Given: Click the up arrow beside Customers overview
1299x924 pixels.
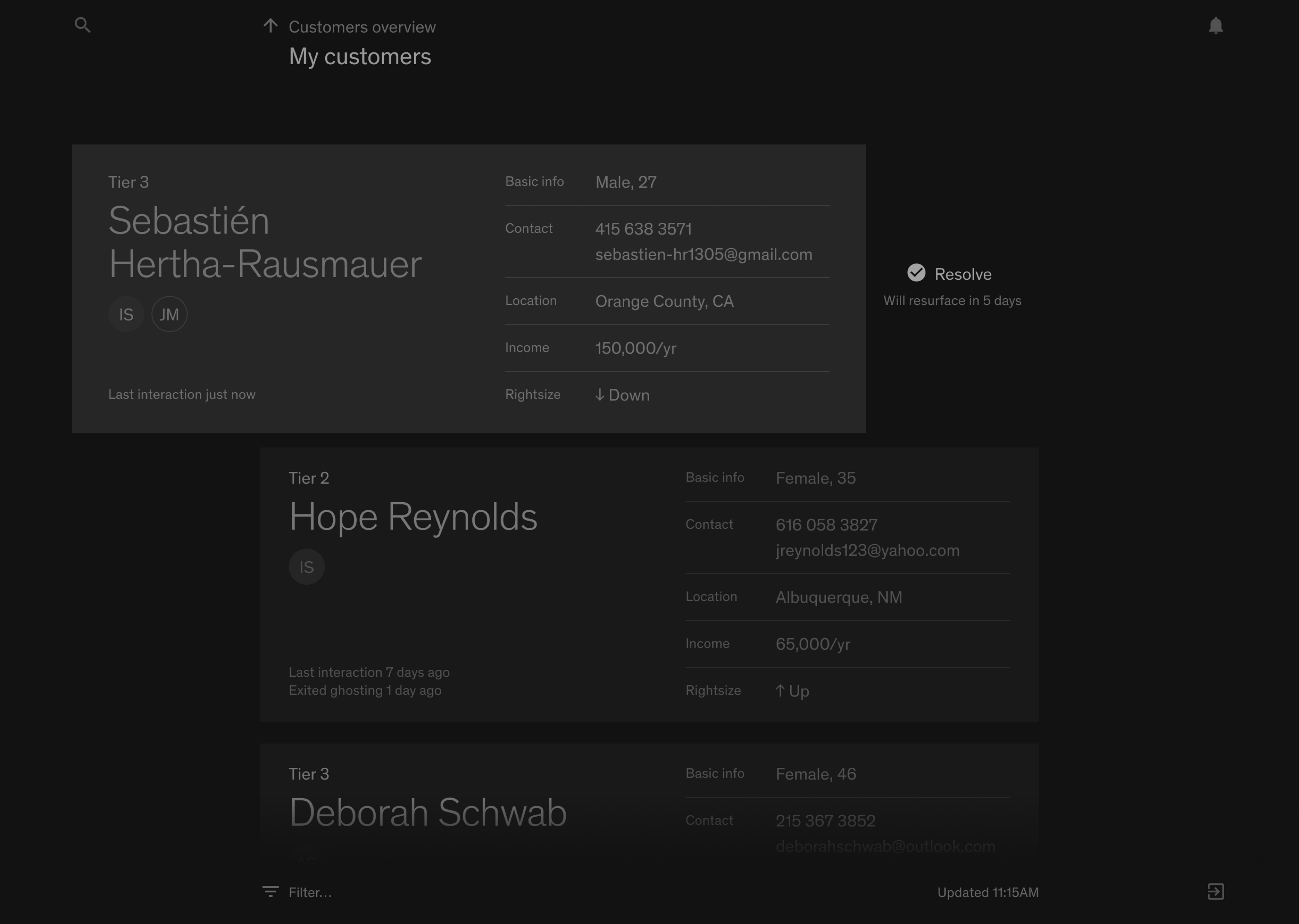Looking at the screenshot, I should pos(270,26).
